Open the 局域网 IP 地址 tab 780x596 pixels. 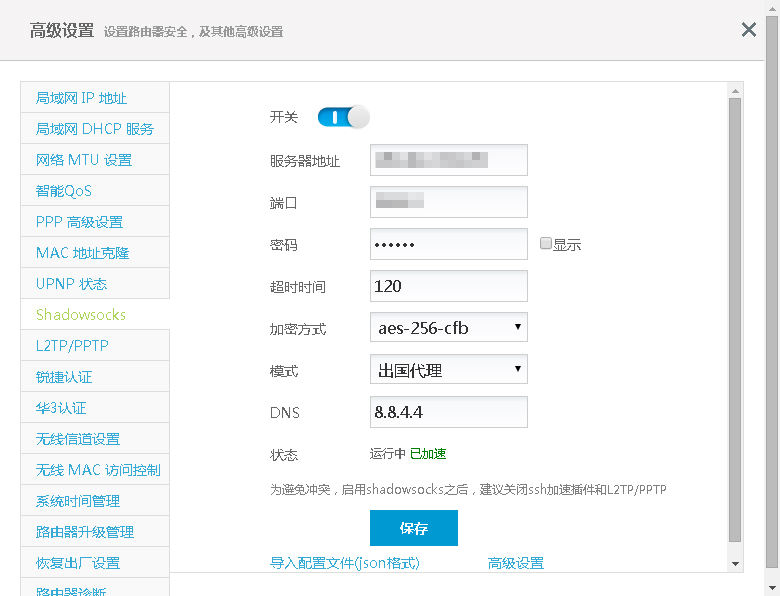point(95,98)
